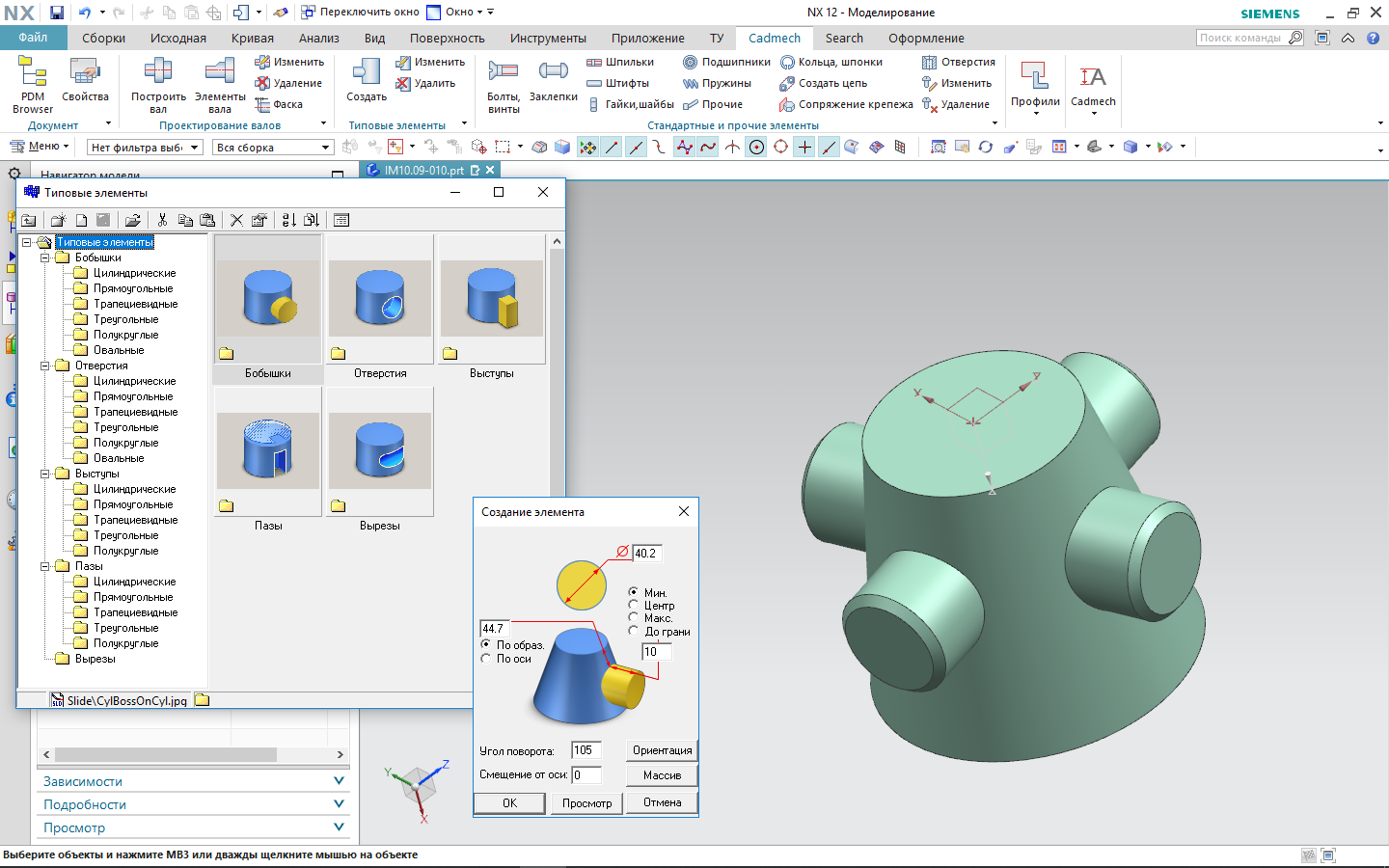The width and height of the screenshot is (1389, 868).
Task: Select the Центр radio button
Action: 634,605
